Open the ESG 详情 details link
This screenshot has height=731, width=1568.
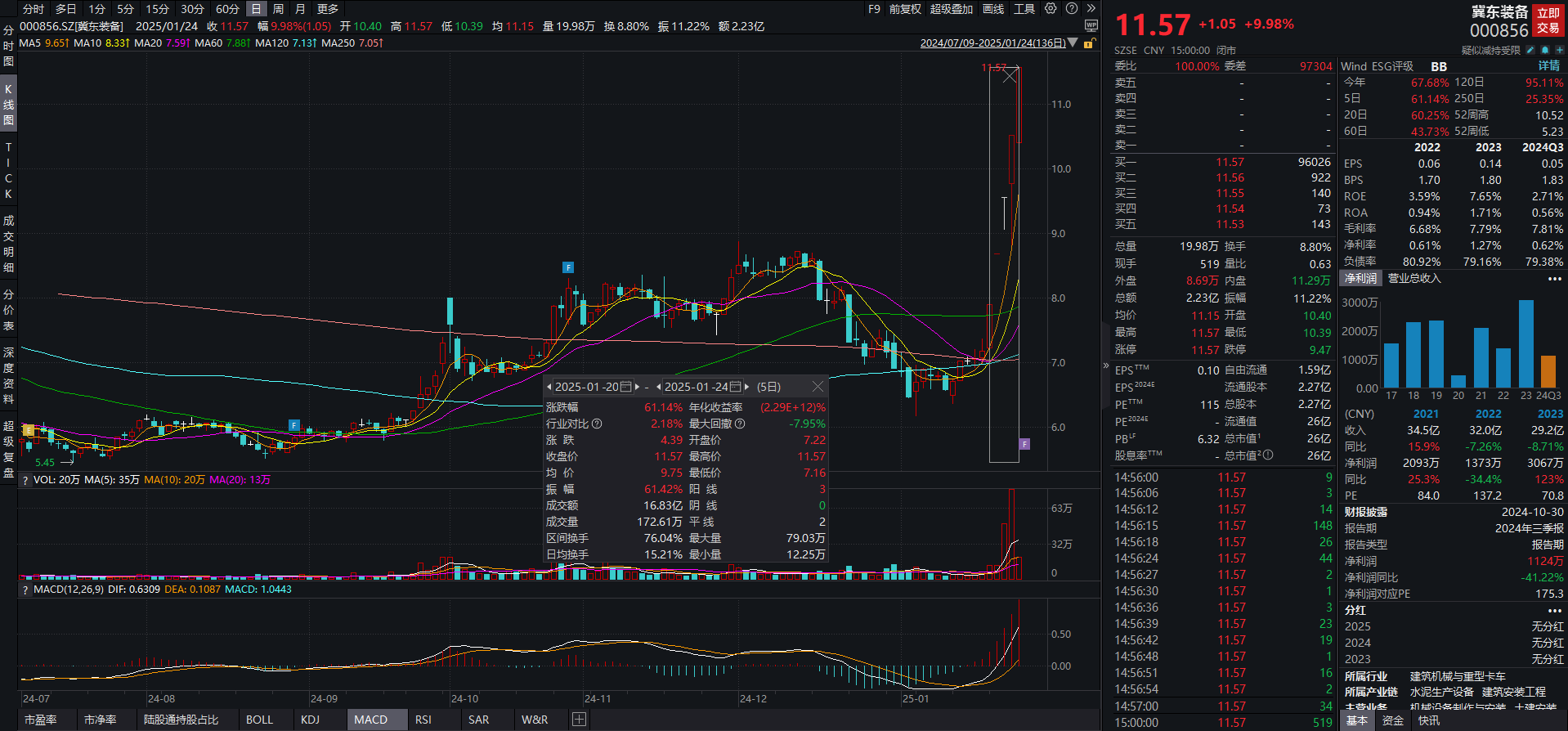coord(1549,66)
